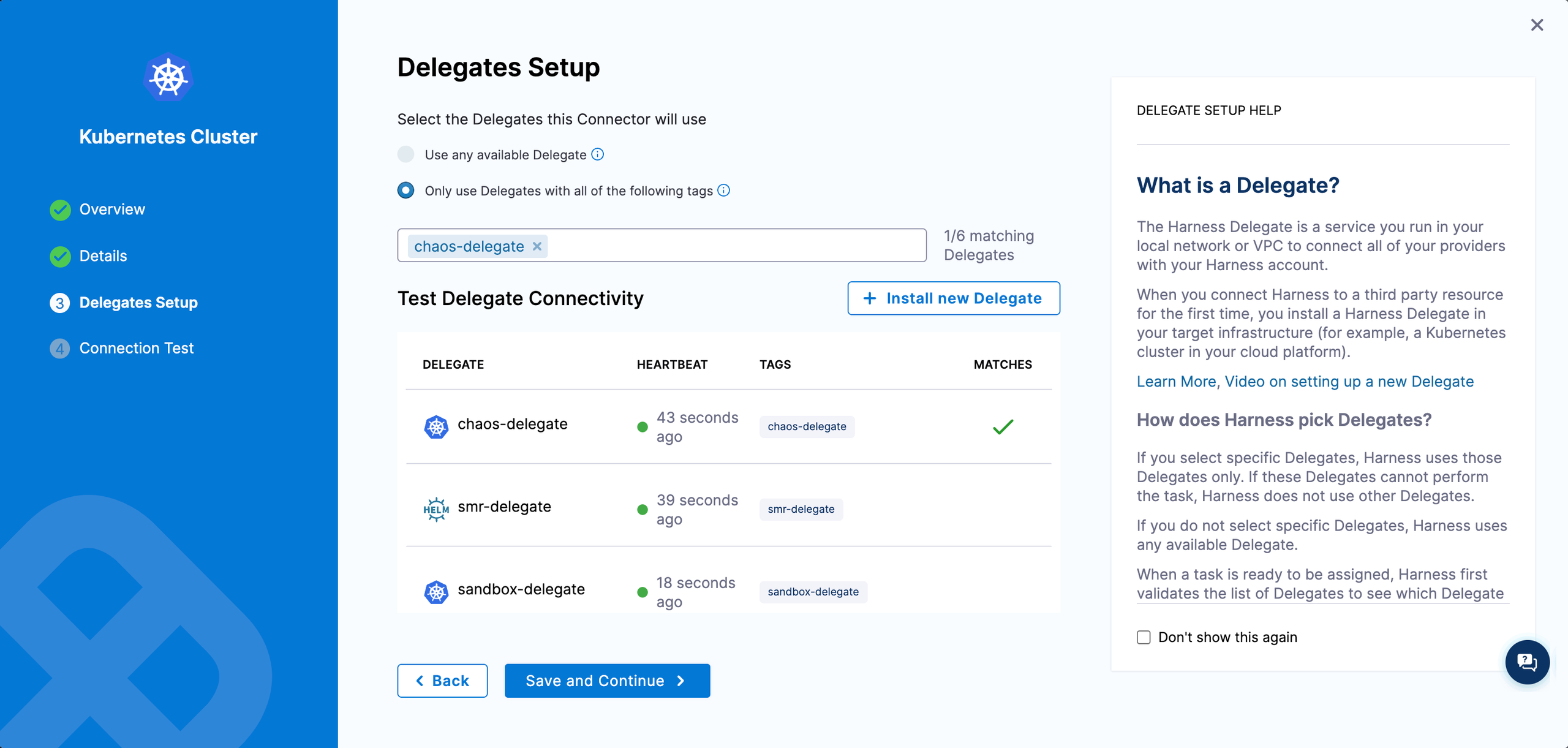This screenshot has width=1568, height=748.
Task: Click the green checkmark under chaos-delegate Matches
Action: coord(1003,425)
